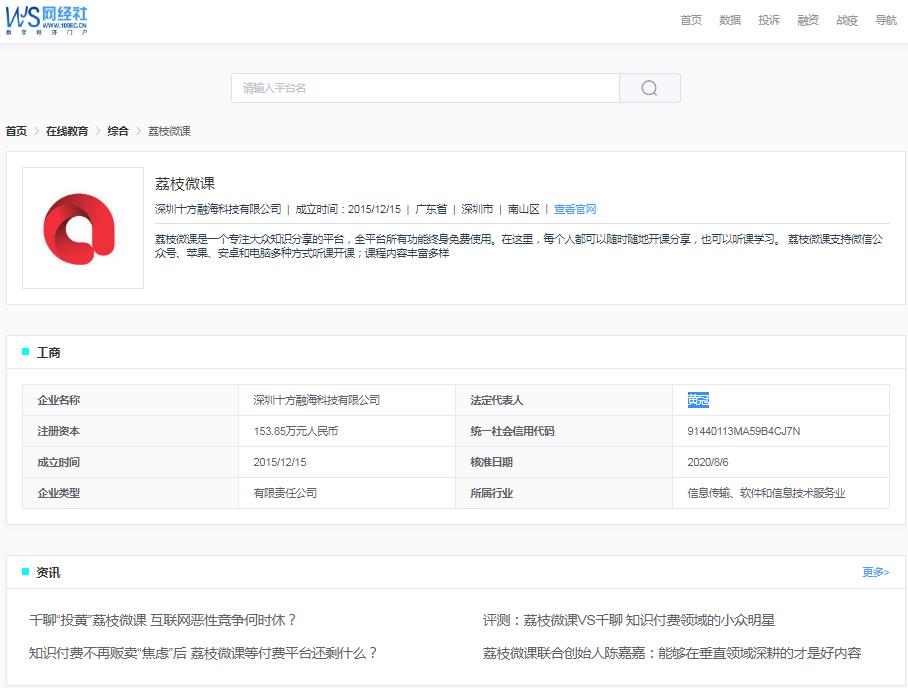908x688 pixels.
Task: Open 荔枝微课 via its red logo
Action: pyautogui.click(x=80, y=227)
